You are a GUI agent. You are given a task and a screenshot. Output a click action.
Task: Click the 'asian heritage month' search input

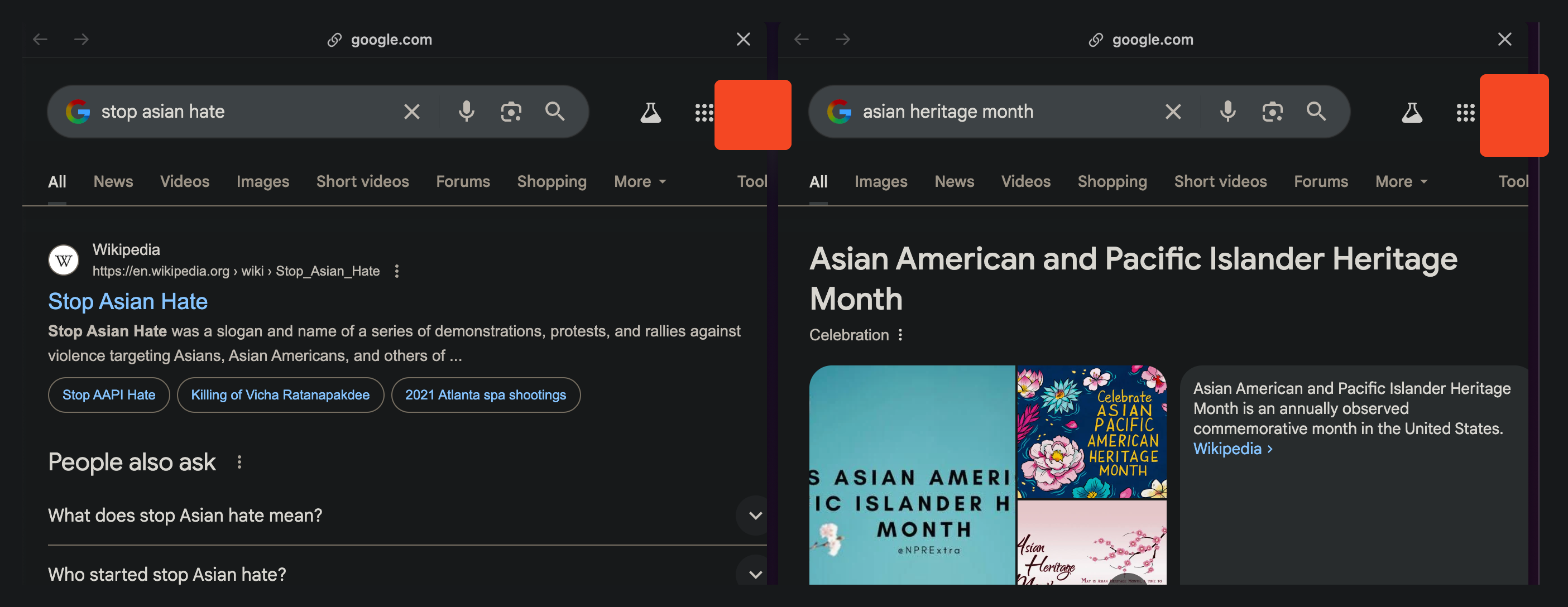point(1004,112)
